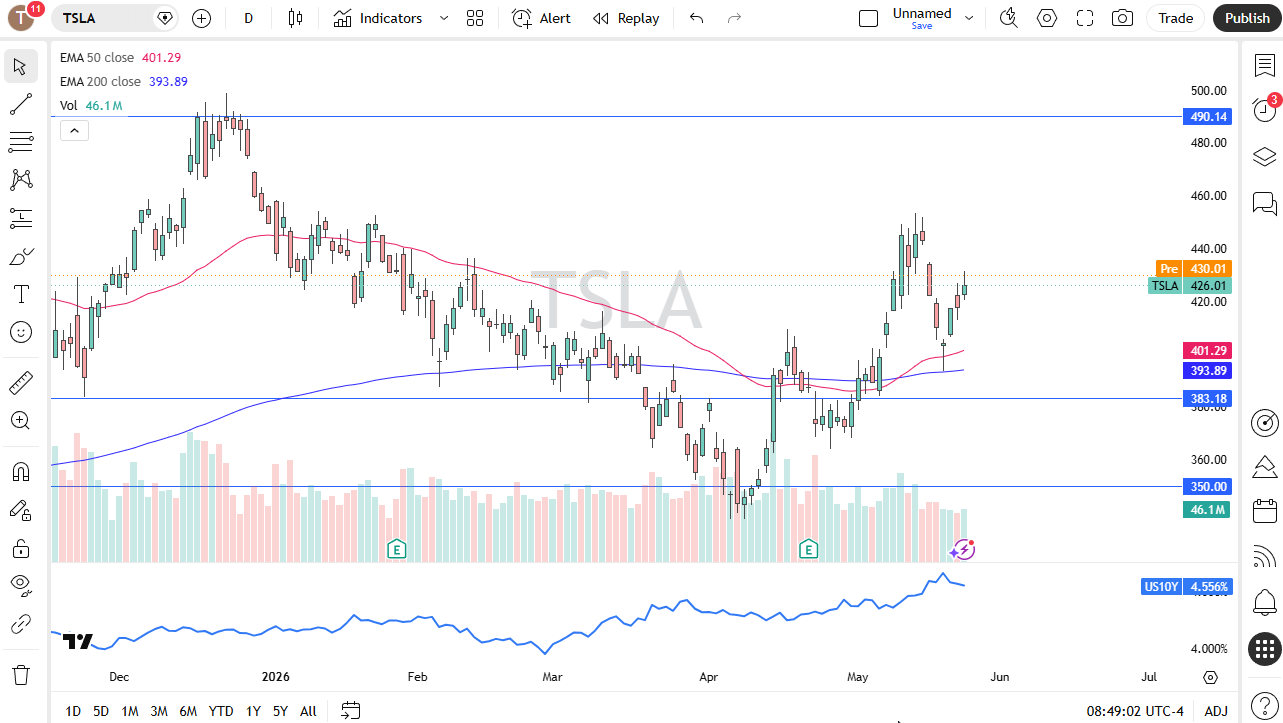
Task: Open the Fibonacci retracement tools
Action: pyautogui.click(x=21, y=142)
